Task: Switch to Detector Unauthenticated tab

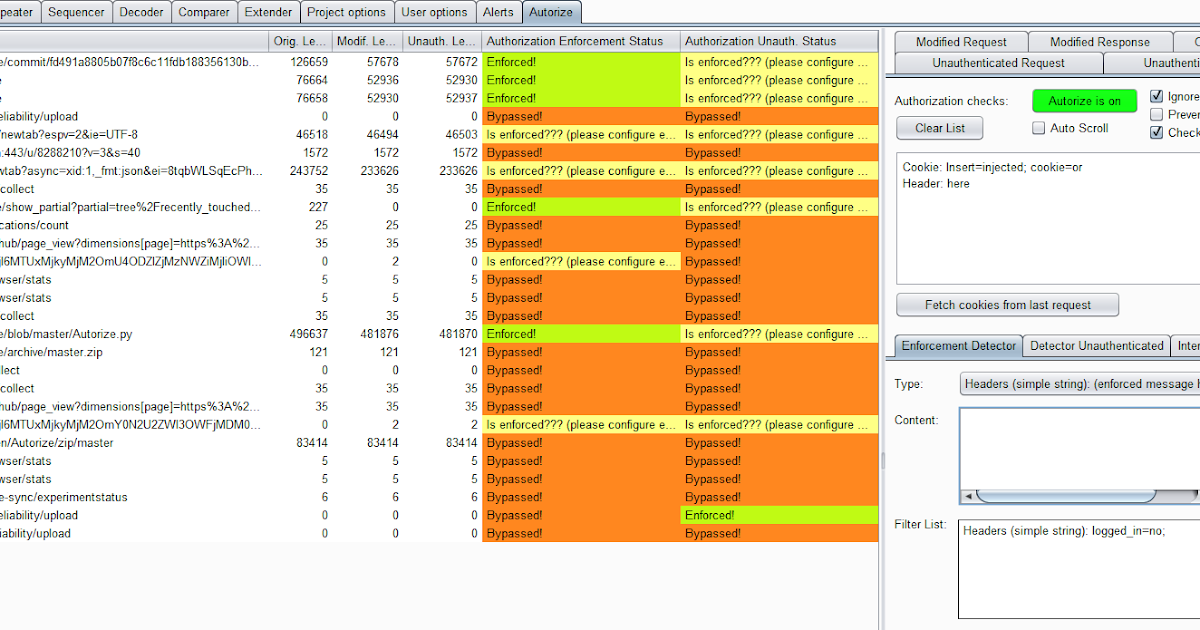Action: [x=1096, y=345]
